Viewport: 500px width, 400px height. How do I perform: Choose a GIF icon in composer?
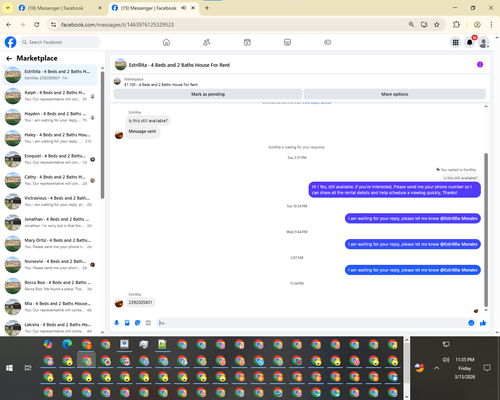148,323
